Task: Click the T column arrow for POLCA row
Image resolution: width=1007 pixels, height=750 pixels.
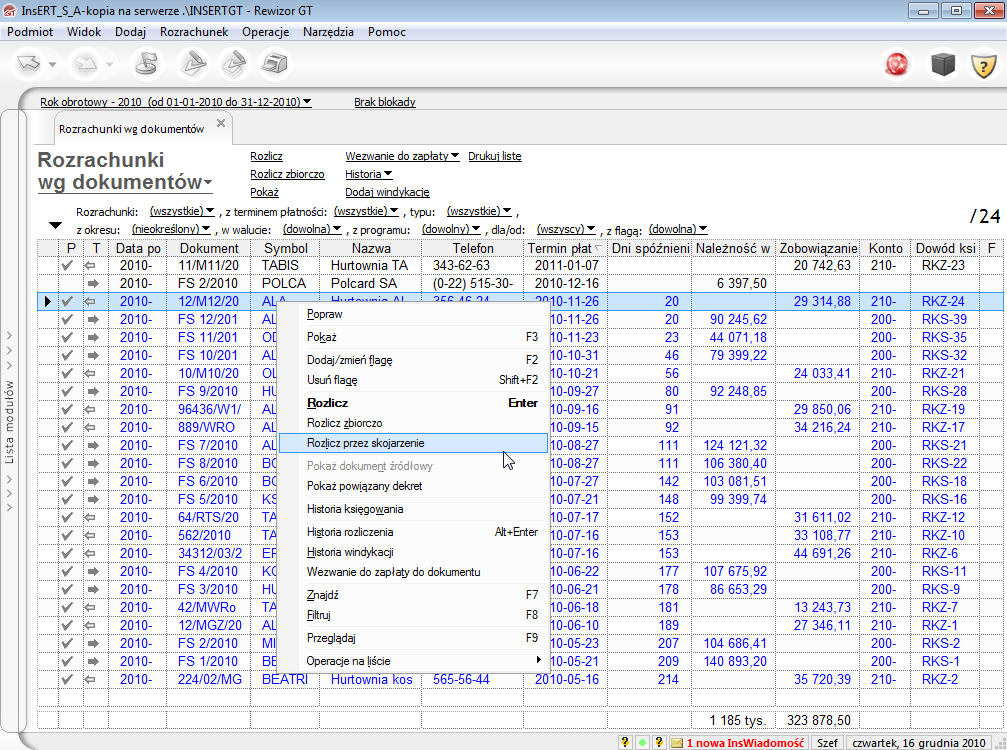Action: point(93,284)
